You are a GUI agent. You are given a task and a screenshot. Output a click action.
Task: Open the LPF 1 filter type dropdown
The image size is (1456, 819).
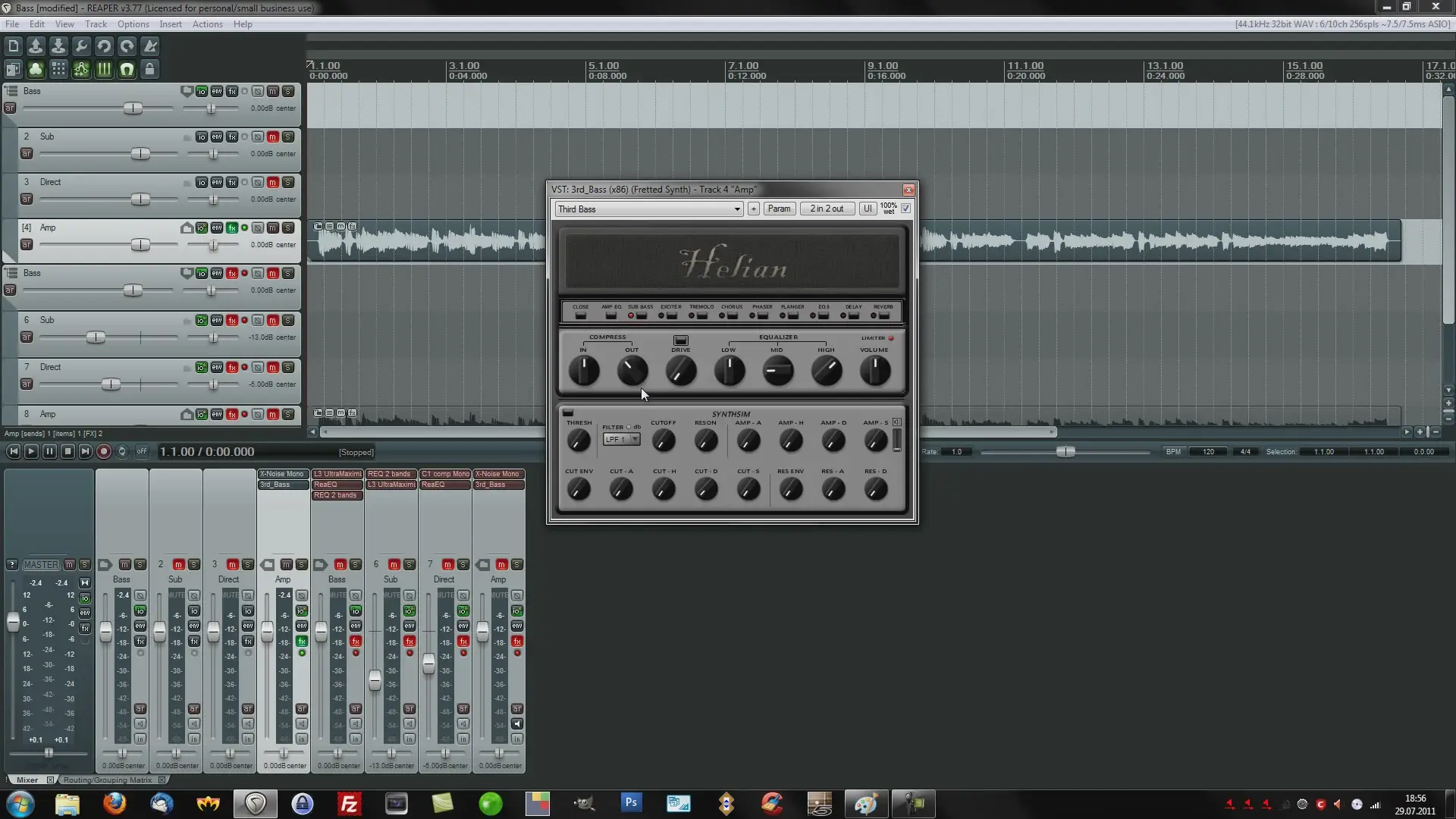point(622,440)
